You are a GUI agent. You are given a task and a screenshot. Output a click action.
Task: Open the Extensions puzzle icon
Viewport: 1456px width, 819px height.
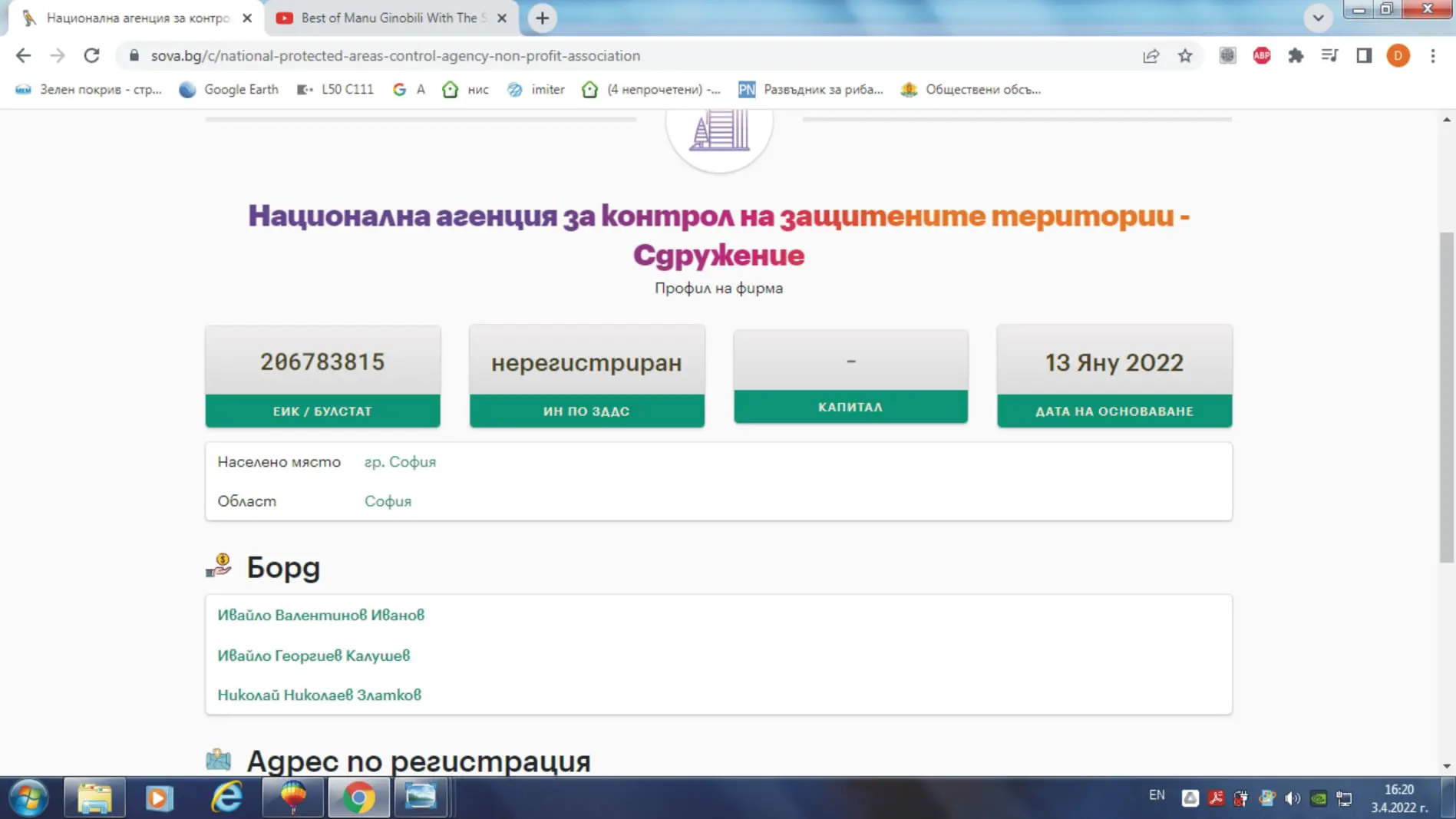click(1296, 55)
